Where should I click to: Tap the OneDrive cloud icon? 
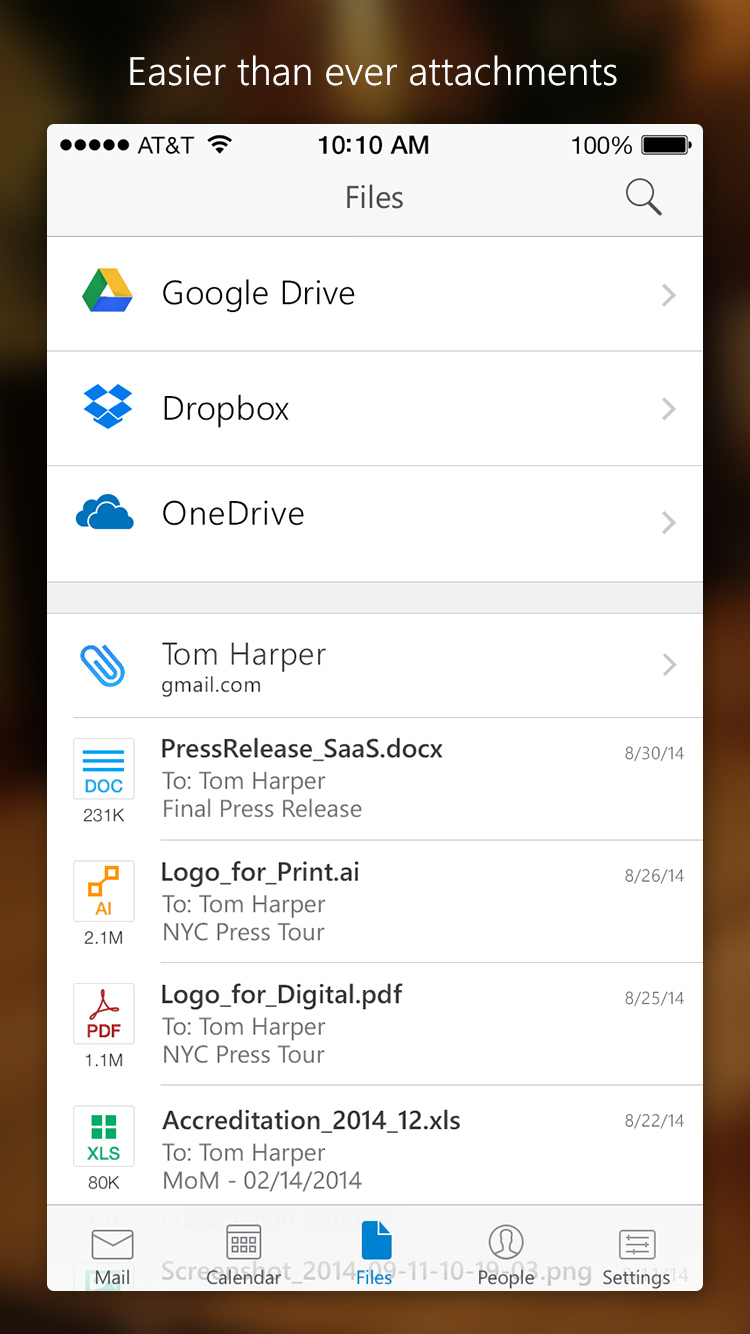click(x=105, y=513)
